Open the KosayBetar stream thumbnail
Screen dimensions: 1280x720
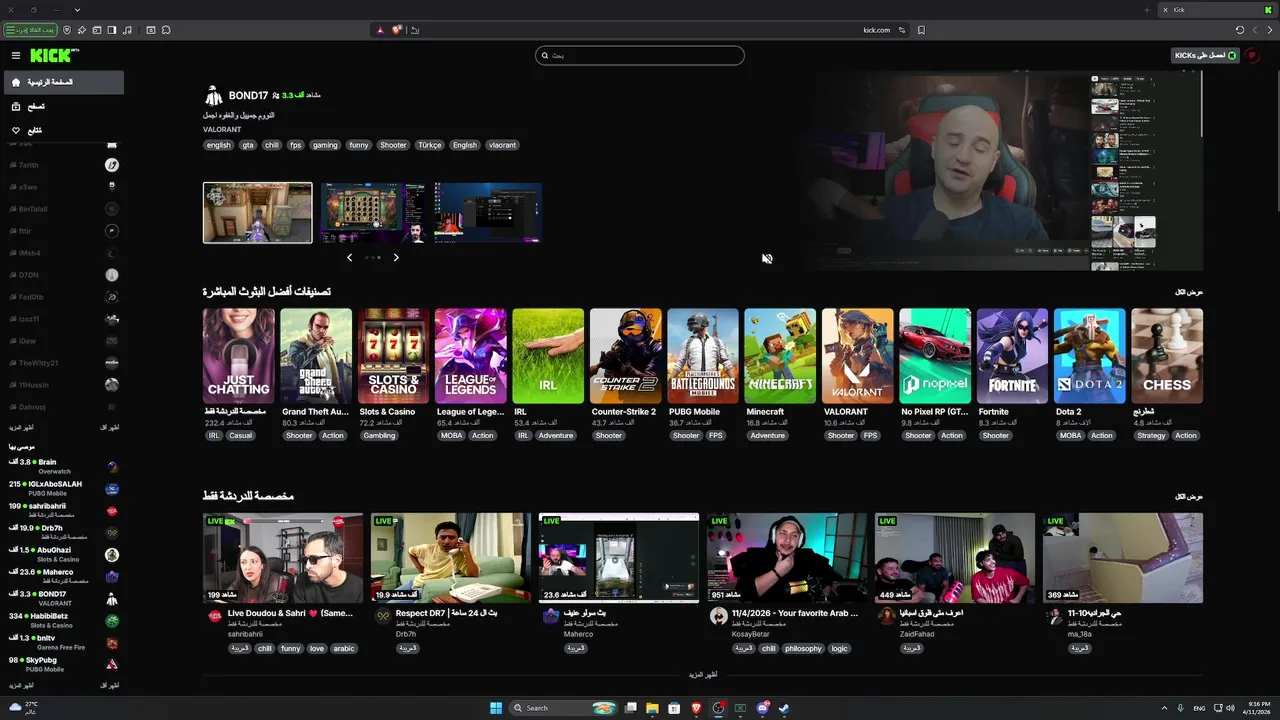click(x=787, y=558)
